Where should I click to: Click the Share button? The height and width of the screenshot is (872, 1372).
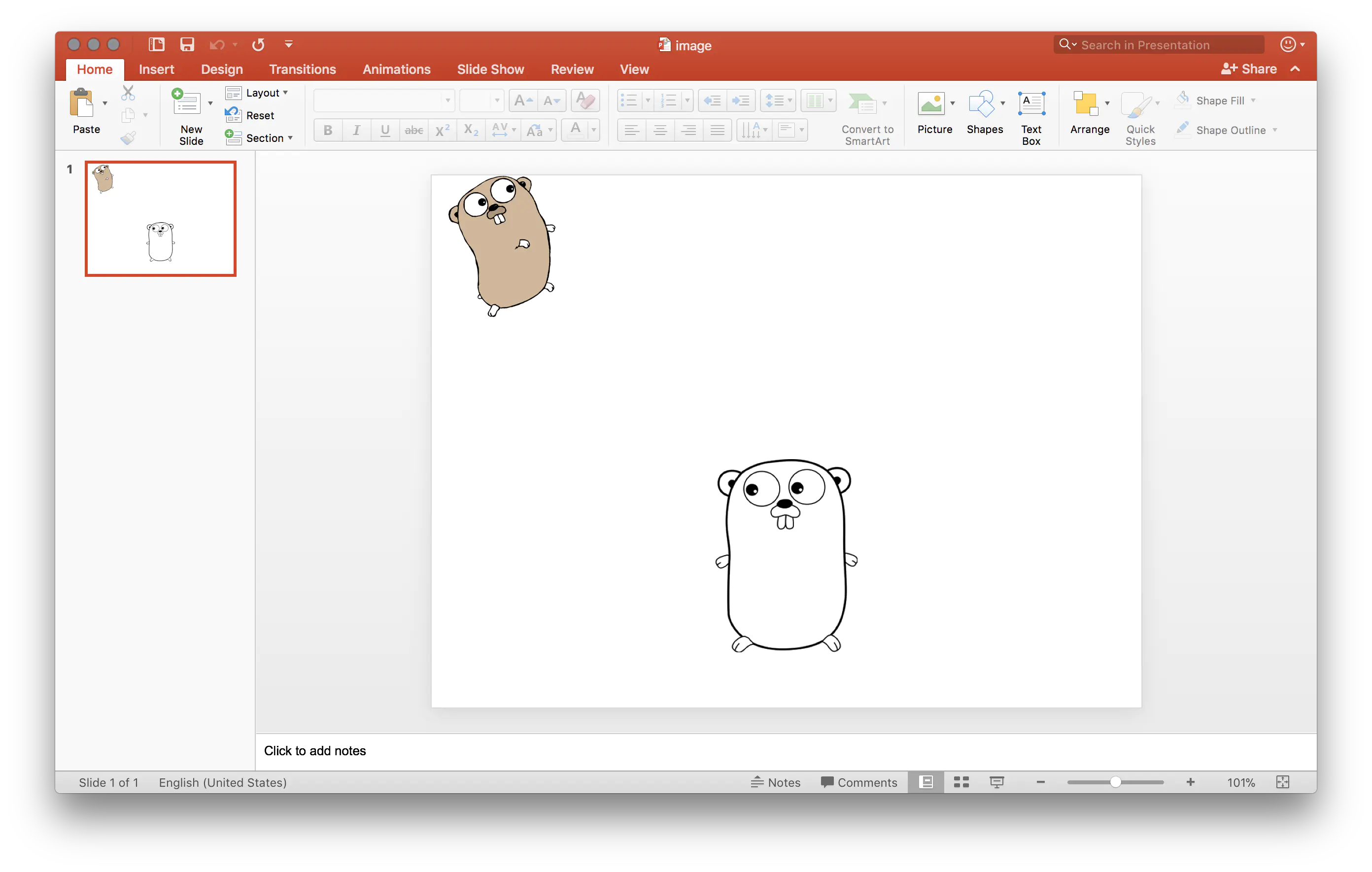coord(1249,69)
